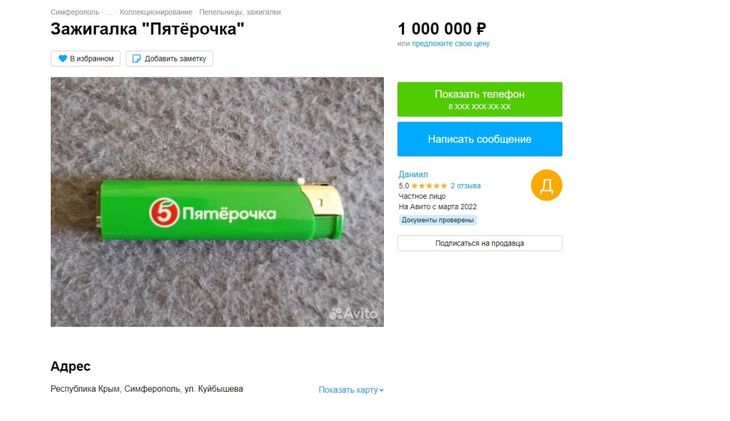
Task: Click the five-star seller rating
Action: (429, 186)
